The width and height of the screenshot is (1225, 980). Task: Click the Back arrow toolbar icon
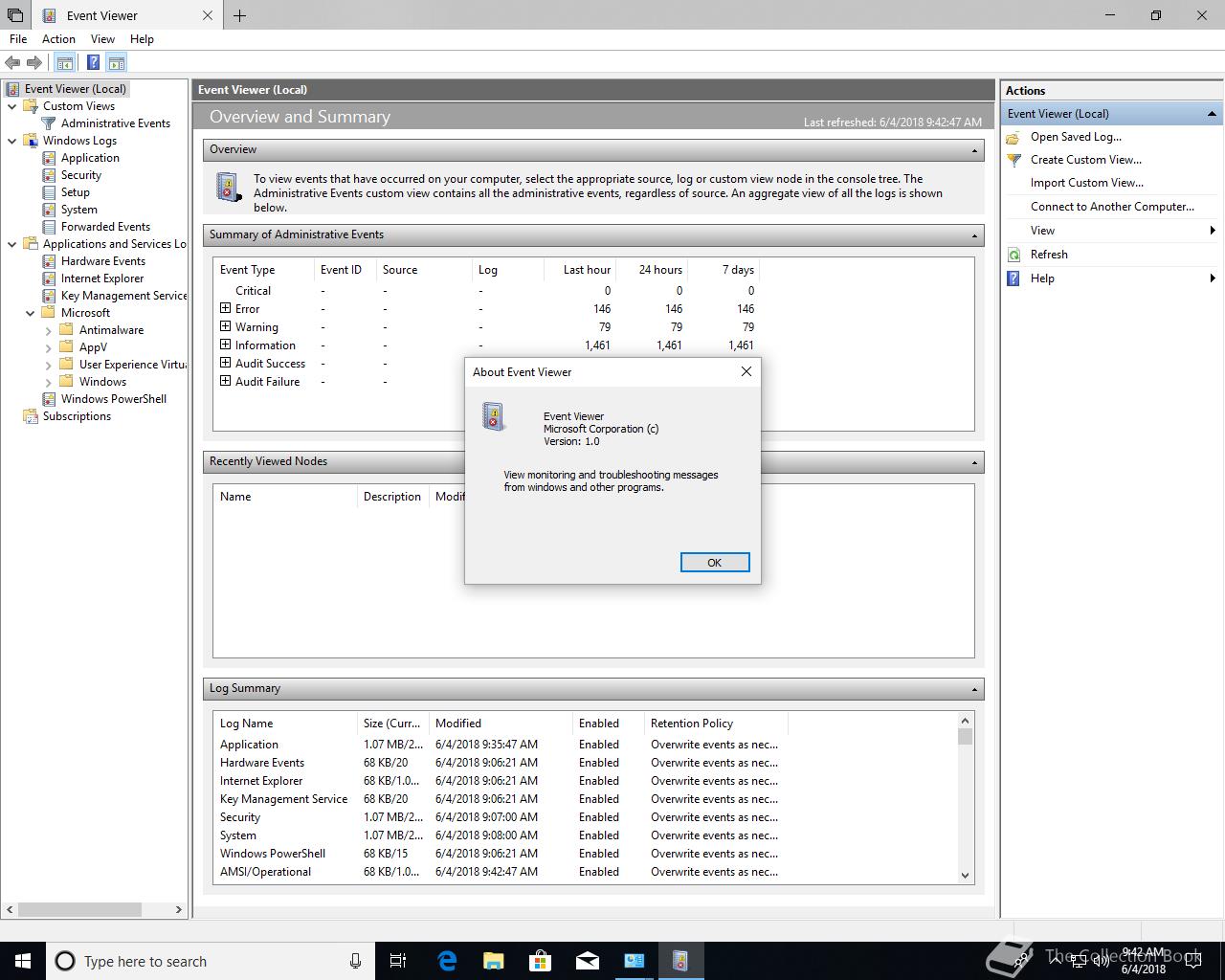[x=12, y=63]
